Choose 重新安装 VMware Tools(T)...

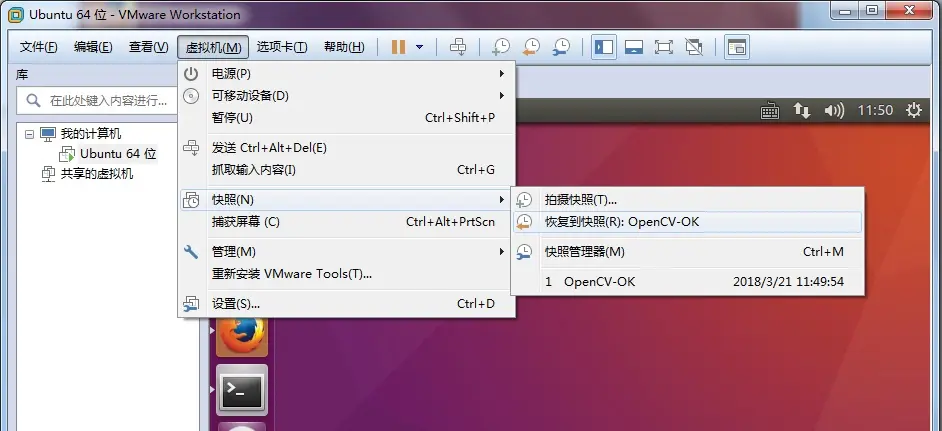[347, 274]
